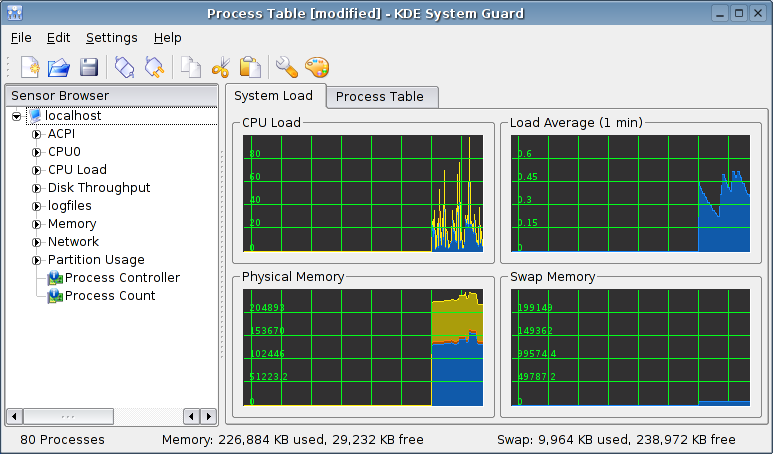Image resolution: width=773 pixels, height=454 pixels.
Task: Open style configuration via palette icon
Action: pos(316,67)
